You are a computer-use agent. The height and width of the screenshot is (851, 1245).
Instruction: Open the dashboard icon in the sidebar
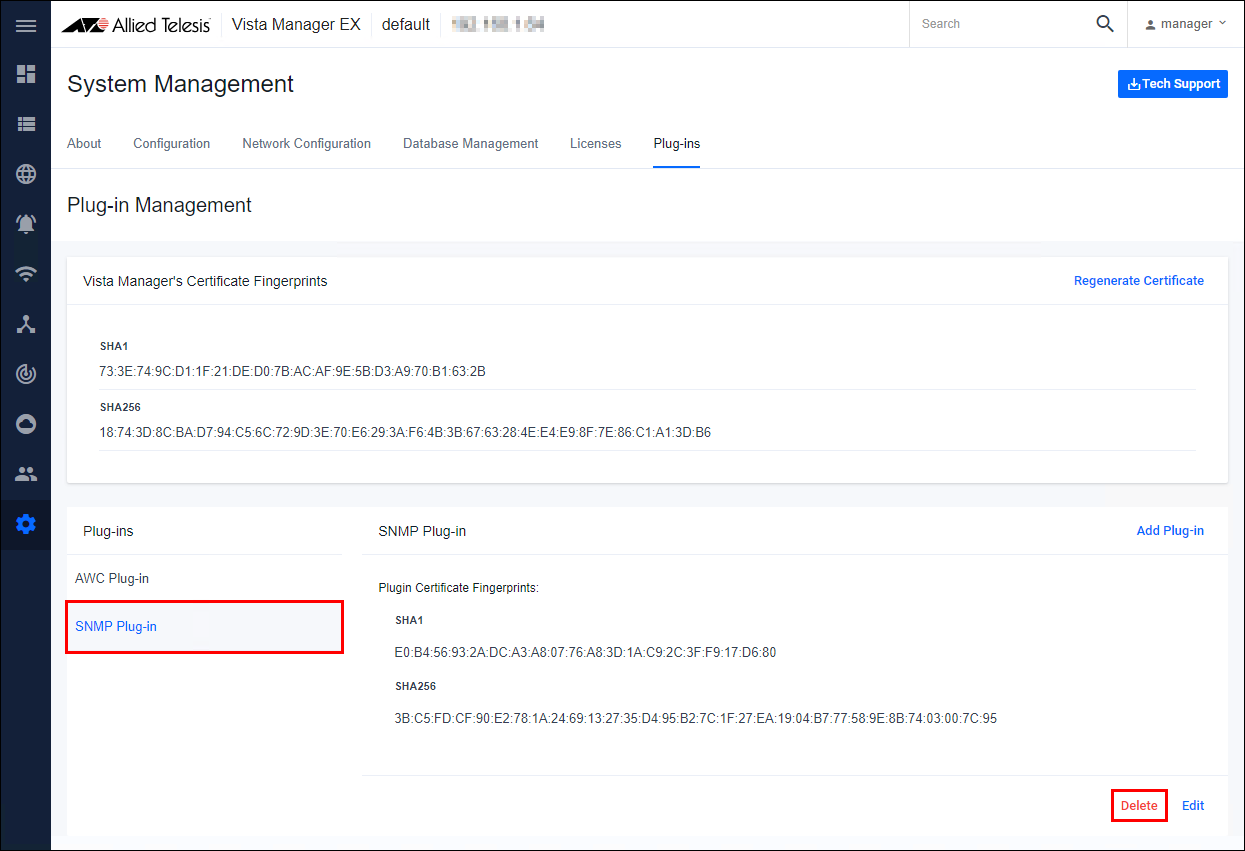pos(26,74)
